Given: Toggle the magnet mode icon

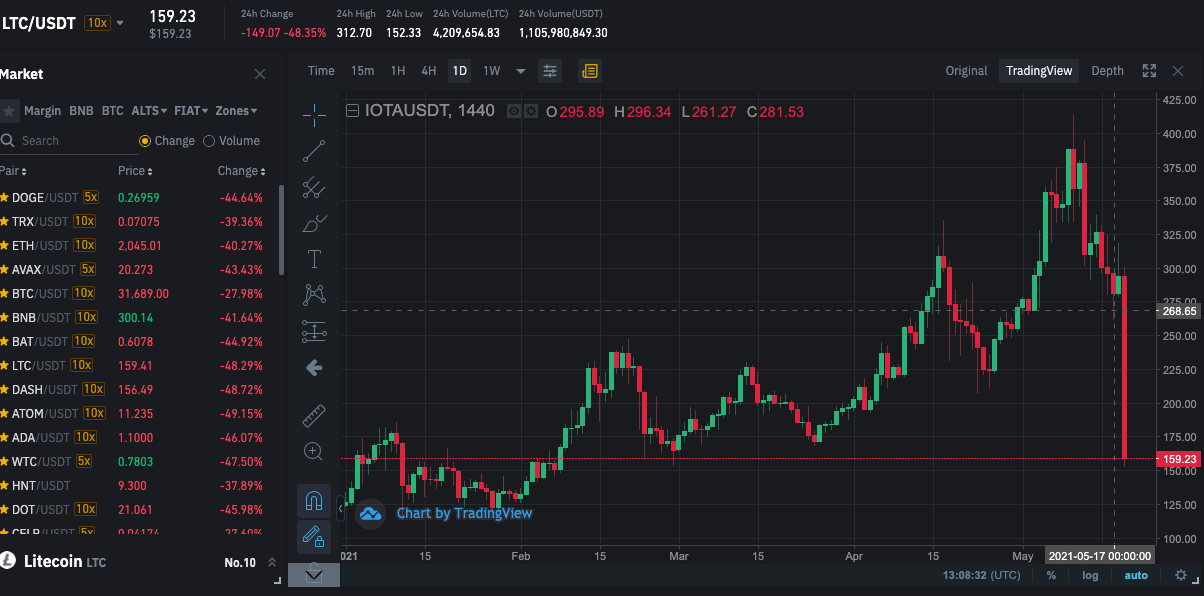Looking at the screenshot, I should [314, 501].
